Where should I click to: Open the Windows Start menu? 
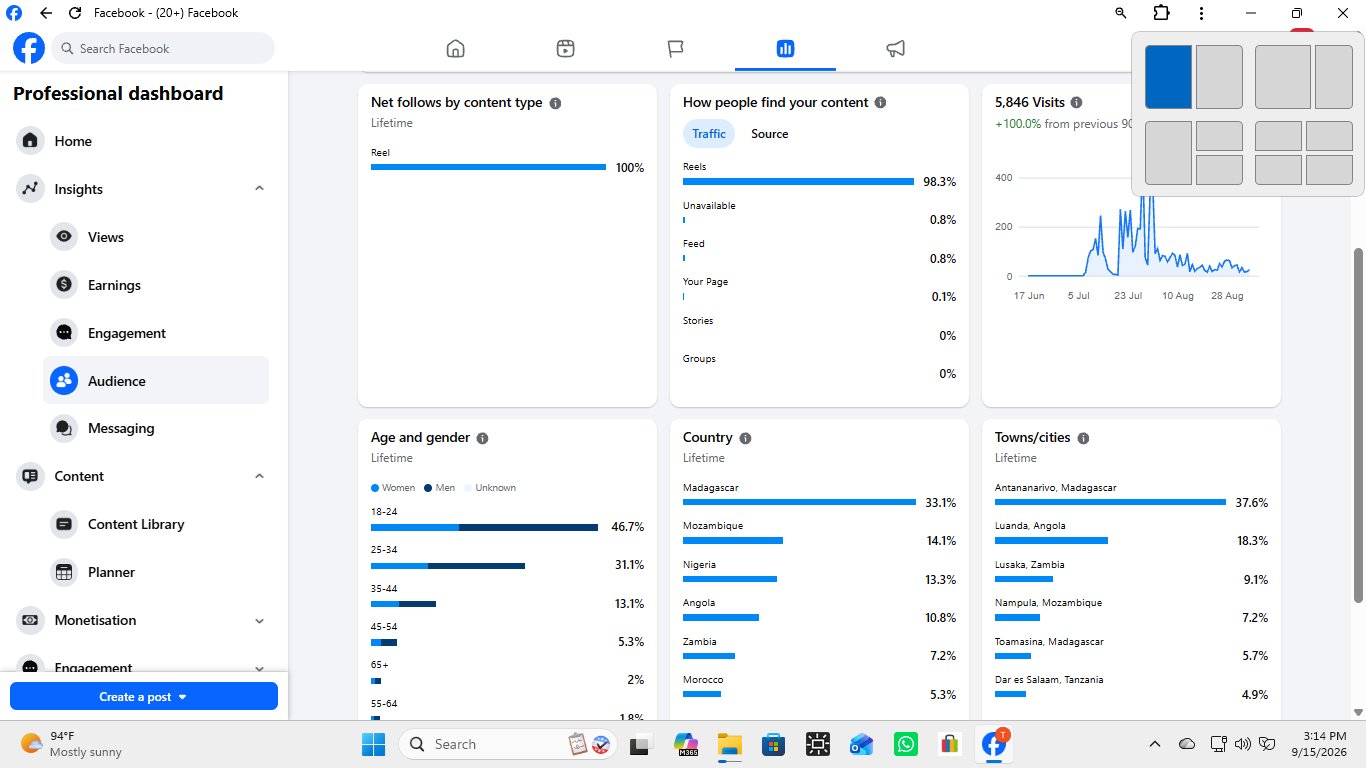tap(373, 744)
